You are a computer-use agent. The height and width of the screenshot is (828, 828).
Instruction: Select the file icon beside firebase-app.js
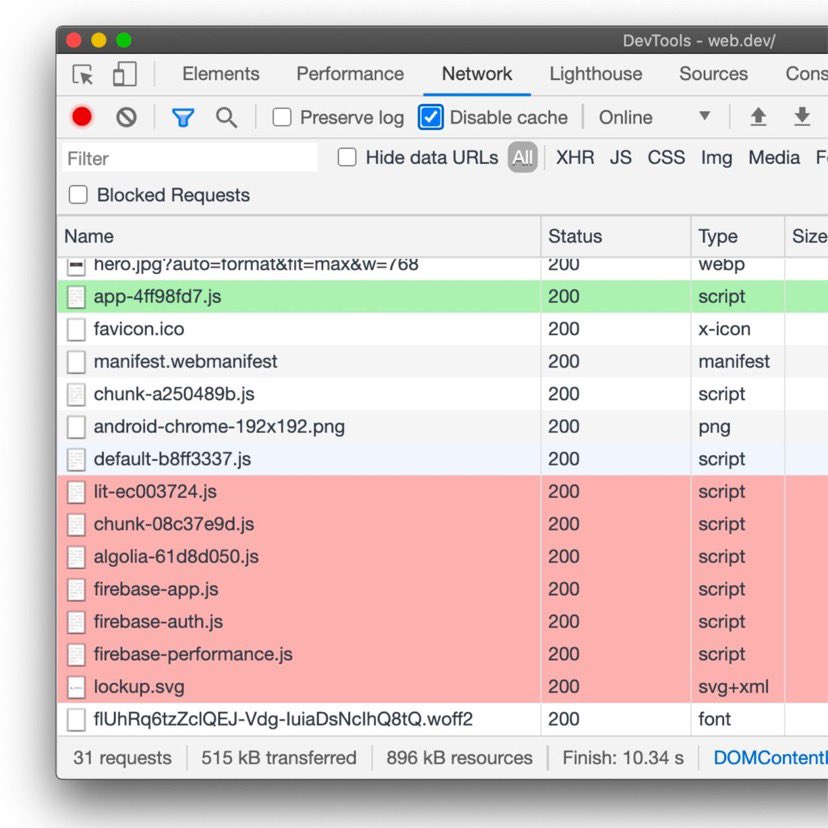tap(76, 589)
